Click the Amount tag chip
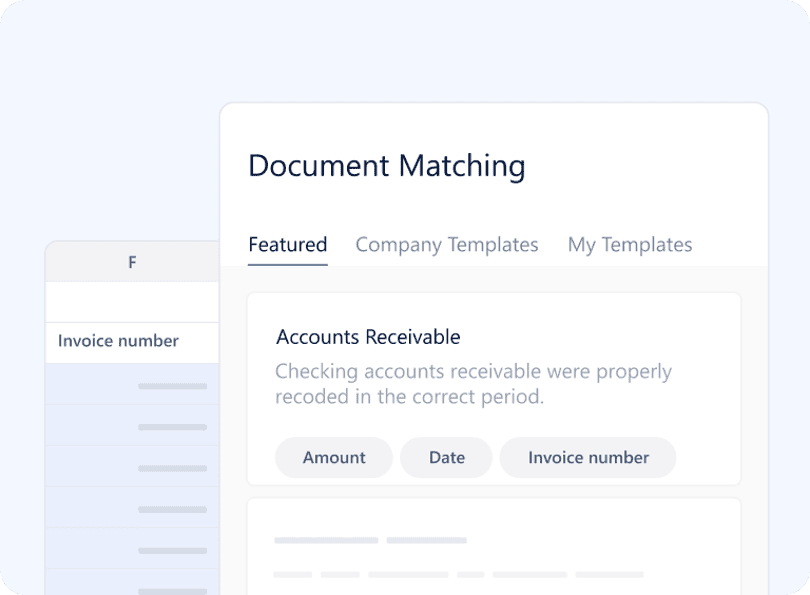This screenshot has width=810, height=595. (334, 458)
